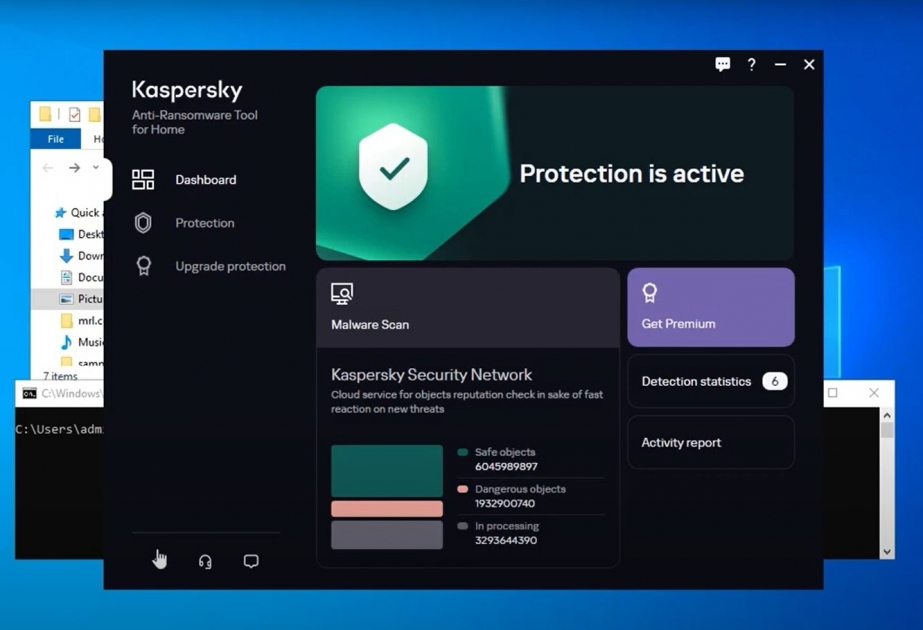Click the Protection shield icon in sidebar
Viewport: 923px width, 630px height.
click(x=143, y=223)
